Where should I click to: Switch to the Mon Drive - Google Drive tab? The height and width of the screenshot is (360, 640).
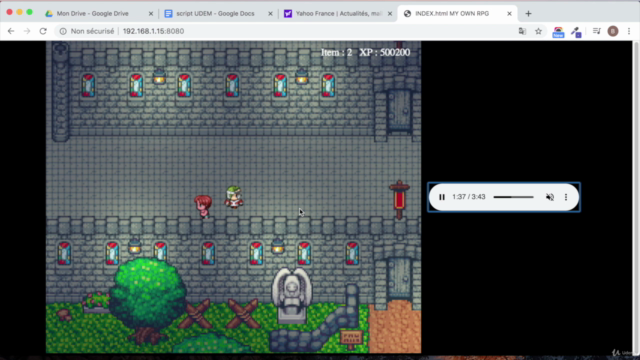(98, 13)
